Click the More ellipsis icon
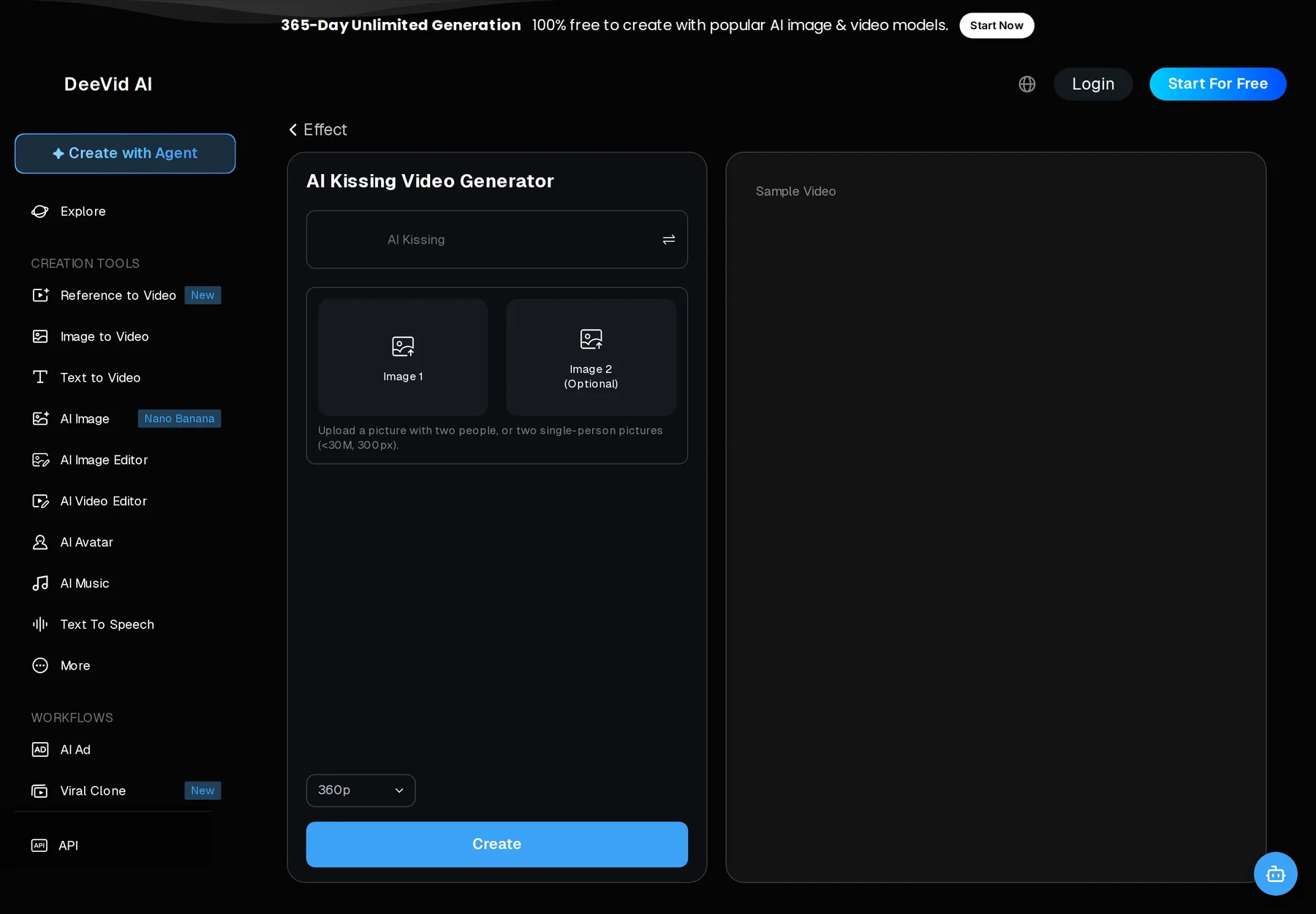This screenshot has height=914, width=1316. tap(40, 665)
